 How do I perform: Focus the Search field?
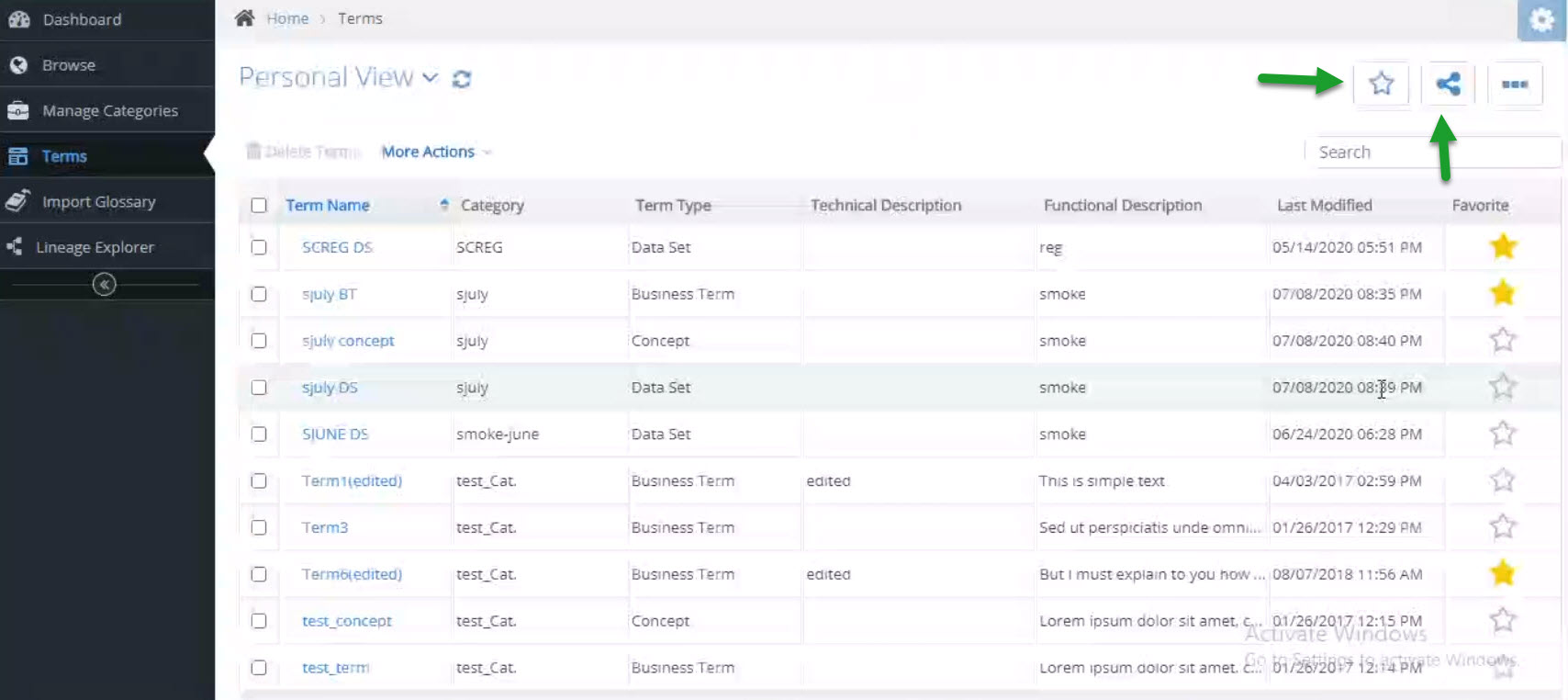pyautogui.click(x=1432, y=152)
